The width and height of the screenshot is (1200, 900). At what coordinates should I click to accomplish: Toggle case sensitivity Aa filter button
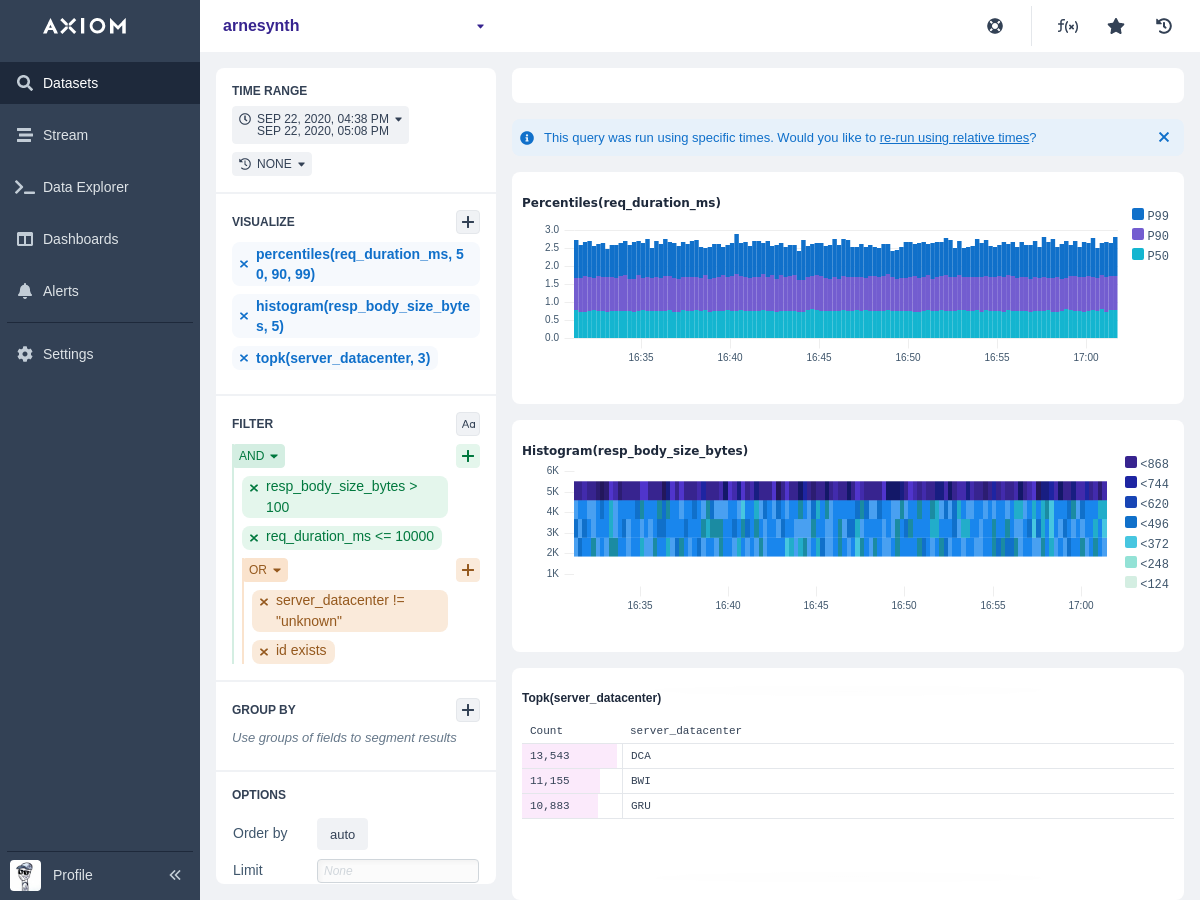click(468, 424)
